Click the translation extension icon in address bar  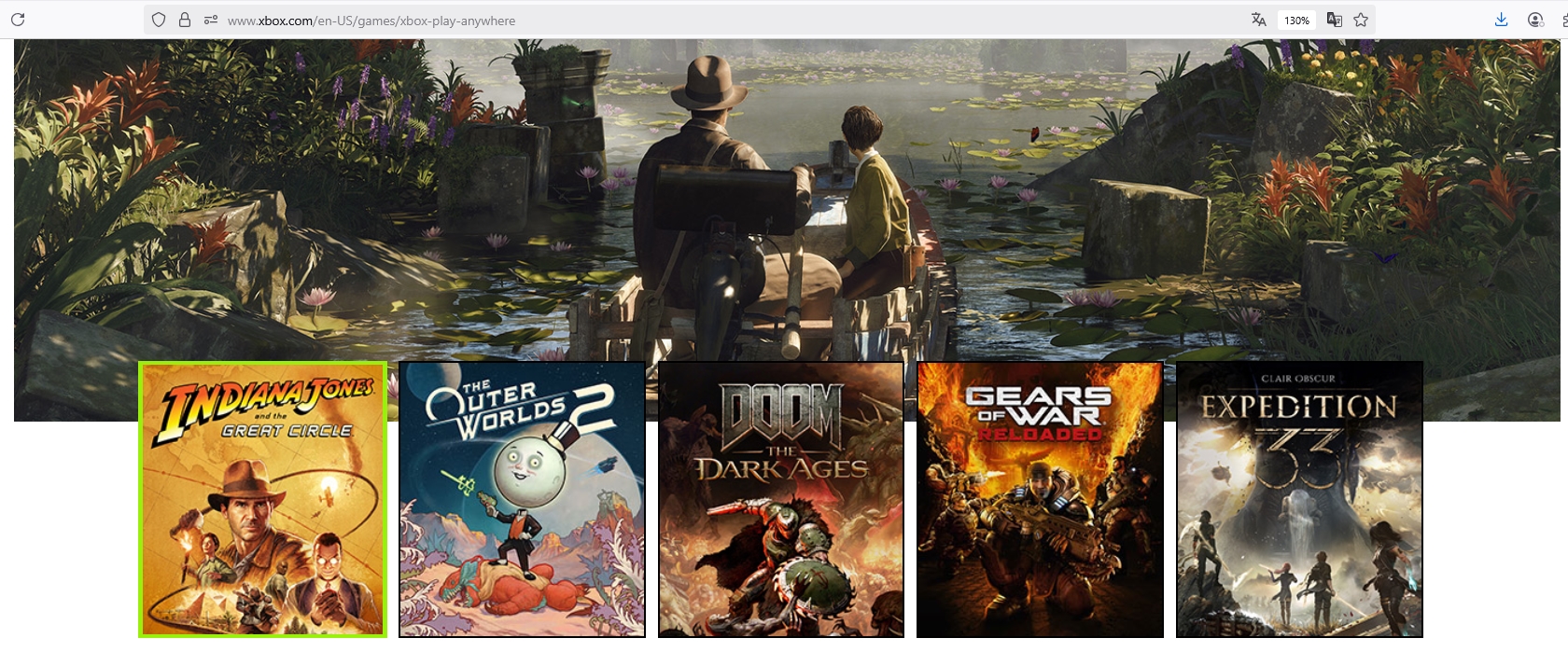[x=1335, y=20]
